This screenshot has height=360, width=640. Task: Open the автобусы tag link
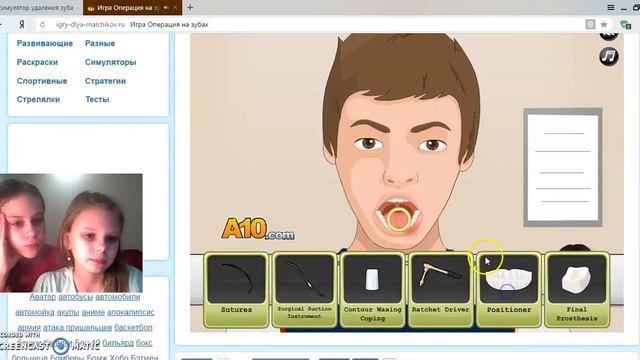coord(76,297)
